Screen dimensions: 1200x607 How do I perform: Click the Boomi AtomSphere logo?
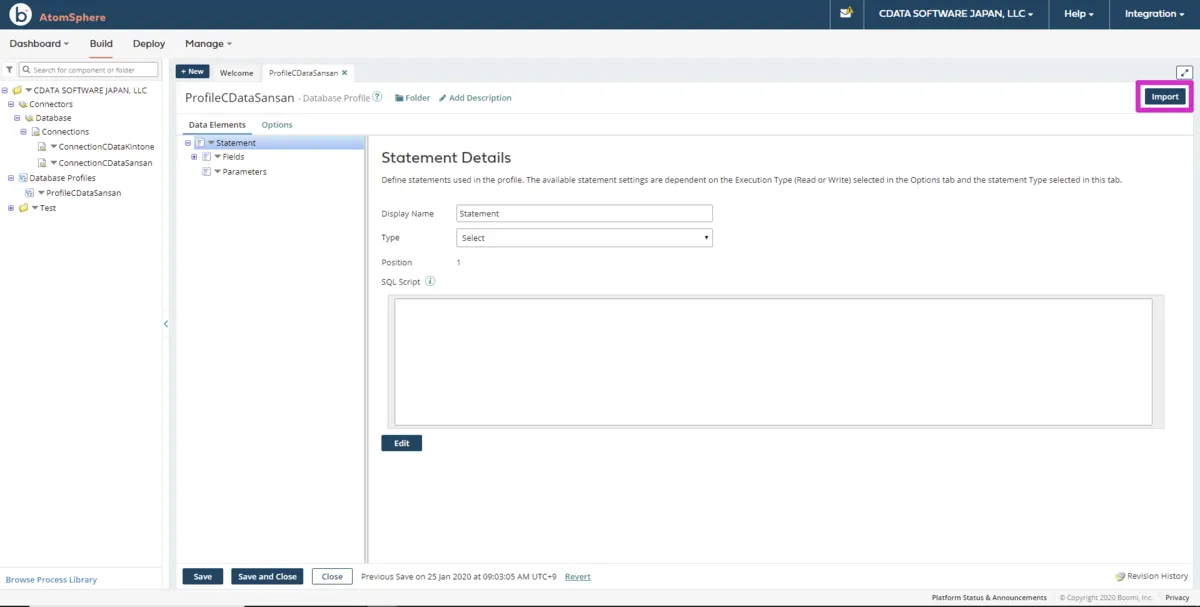pos(20,15)
